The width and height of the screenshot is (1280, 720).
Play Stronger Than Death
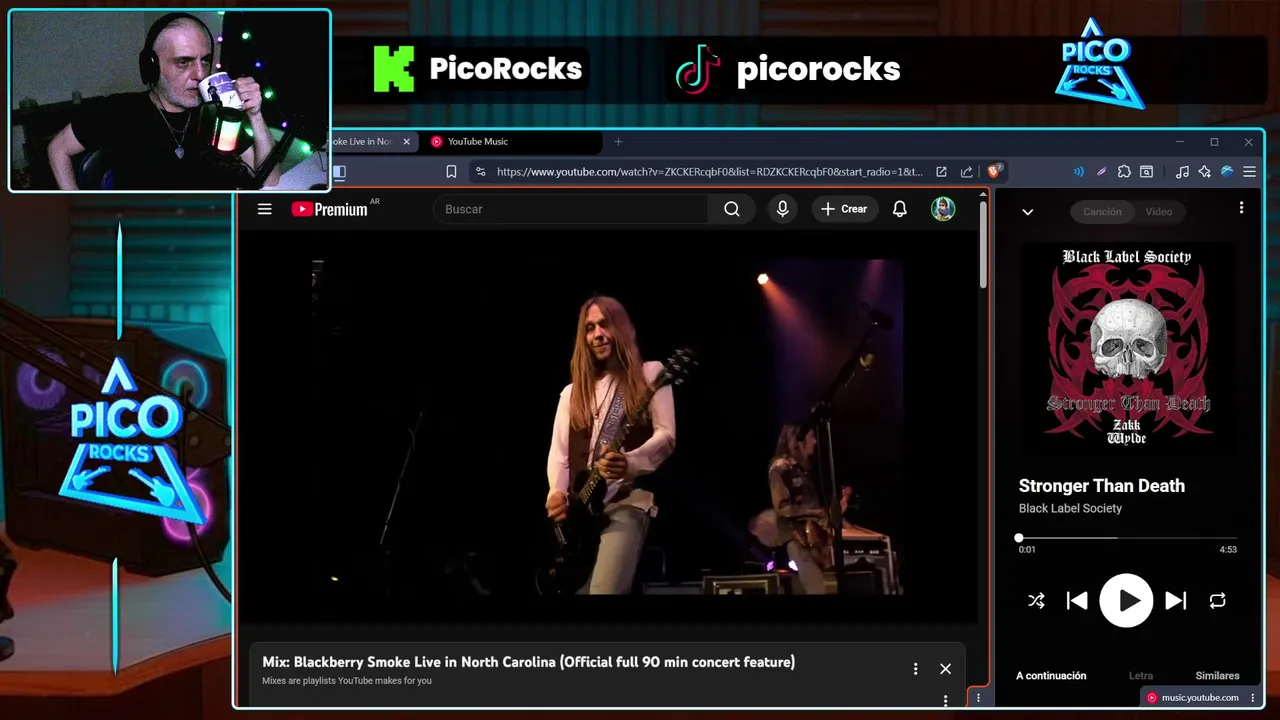1126,601
